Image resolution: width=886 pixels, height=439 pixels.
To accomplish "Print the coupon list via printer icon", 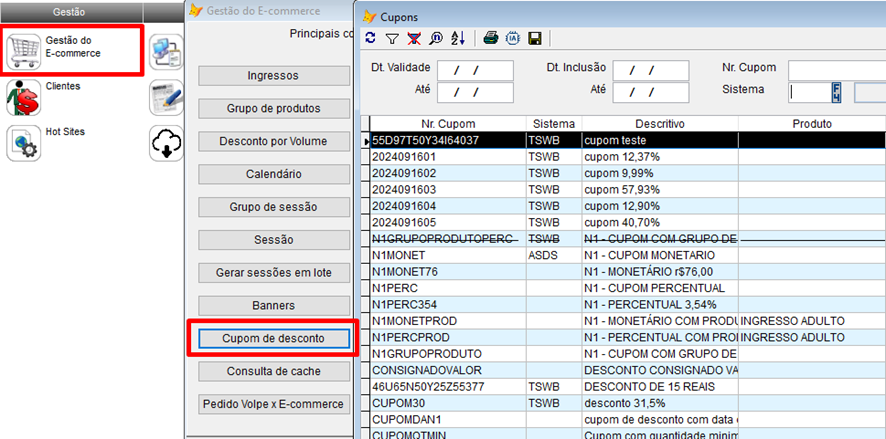I will [490, 38].
